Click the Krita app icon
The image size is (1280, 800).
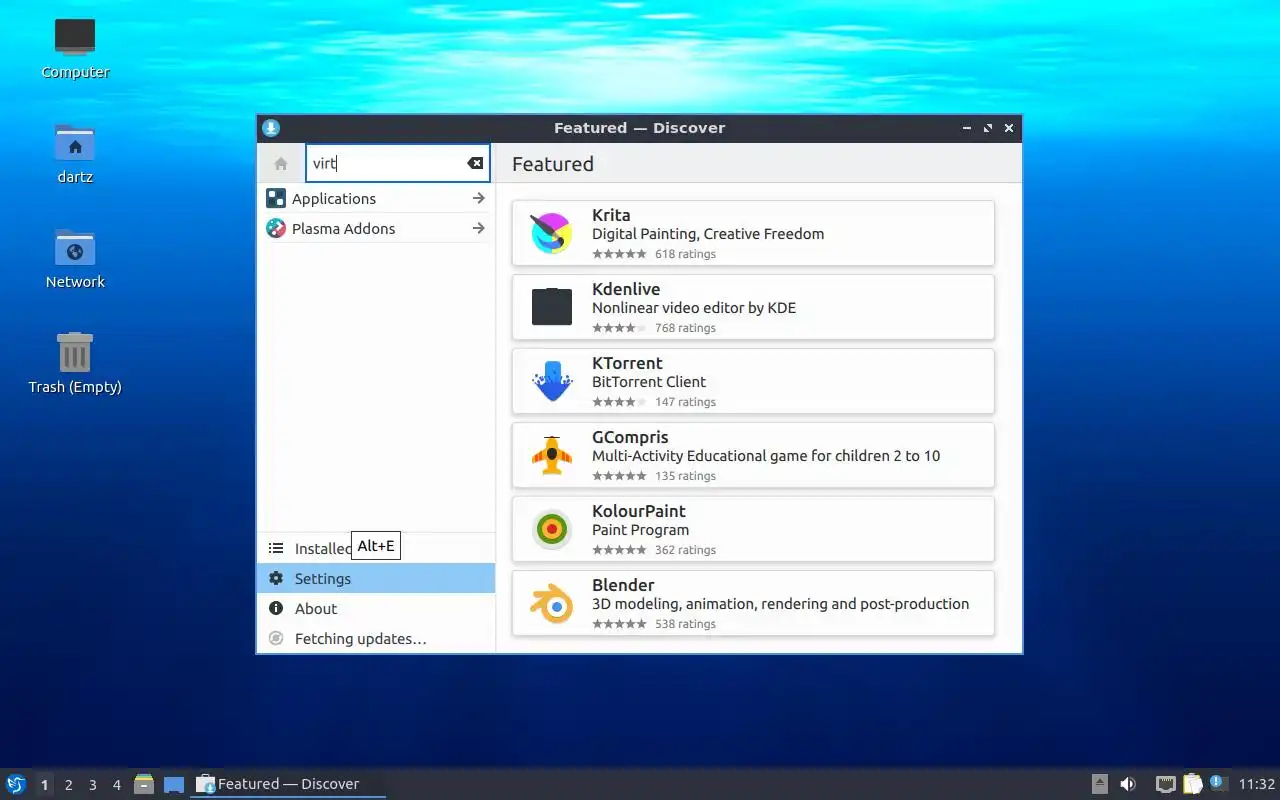(x=551, y=233)
